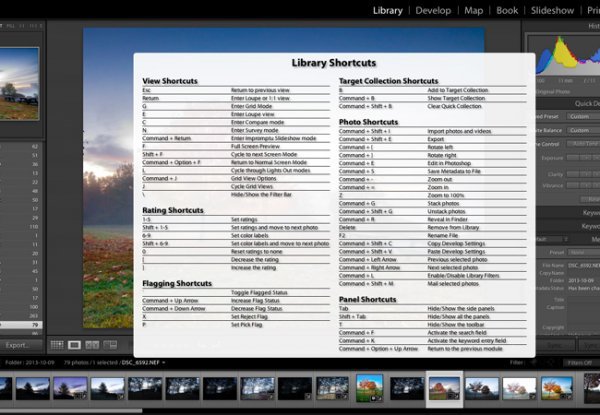The image size is (600, 415).
Task: Select the selected filmstrip thumbnail with orange tree
Action: click(444, 388)
